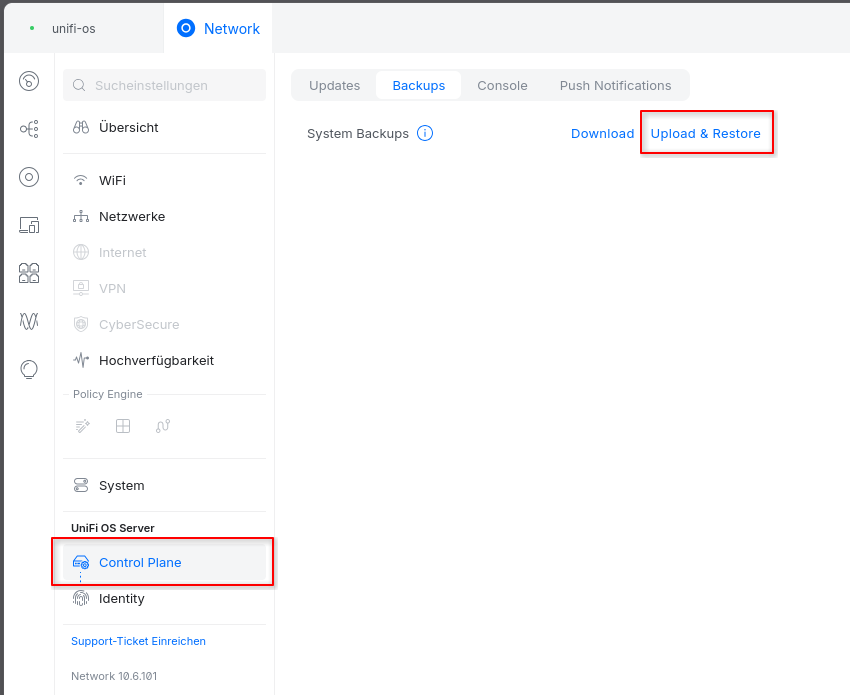Select Control Plane in the sidebar

tap(164, 562)
